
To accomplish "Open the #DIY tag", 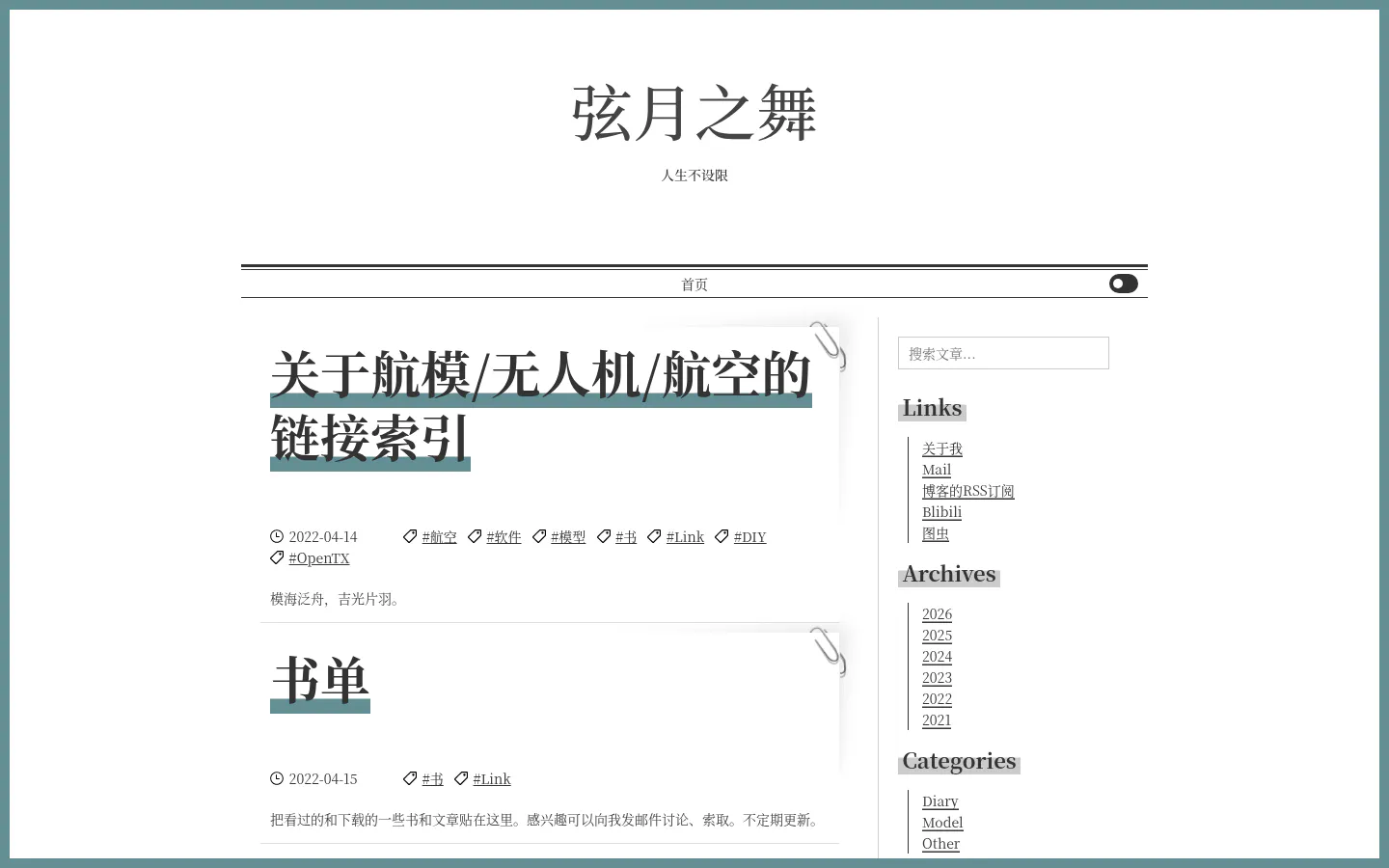I will 749,537.
